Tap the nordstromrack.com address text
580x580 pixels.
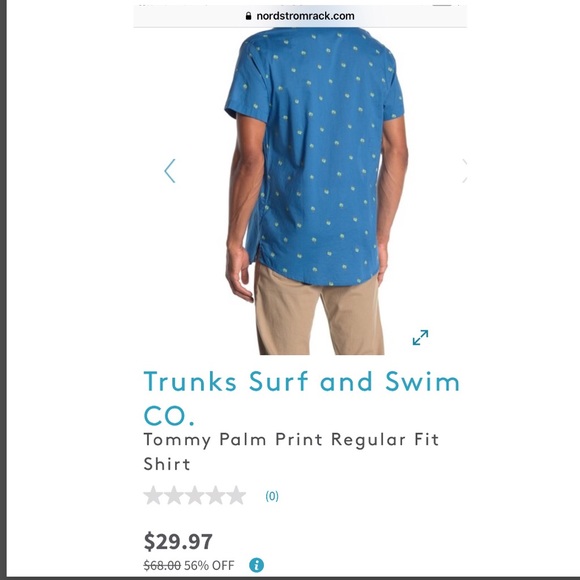pyautogui.click(x=305, y=16)
